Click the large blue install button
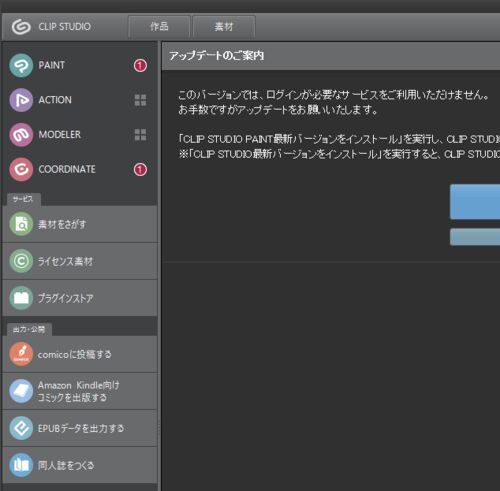Image resolution: width=500 pixels, height=491 pixels. (x=475, y=202)
